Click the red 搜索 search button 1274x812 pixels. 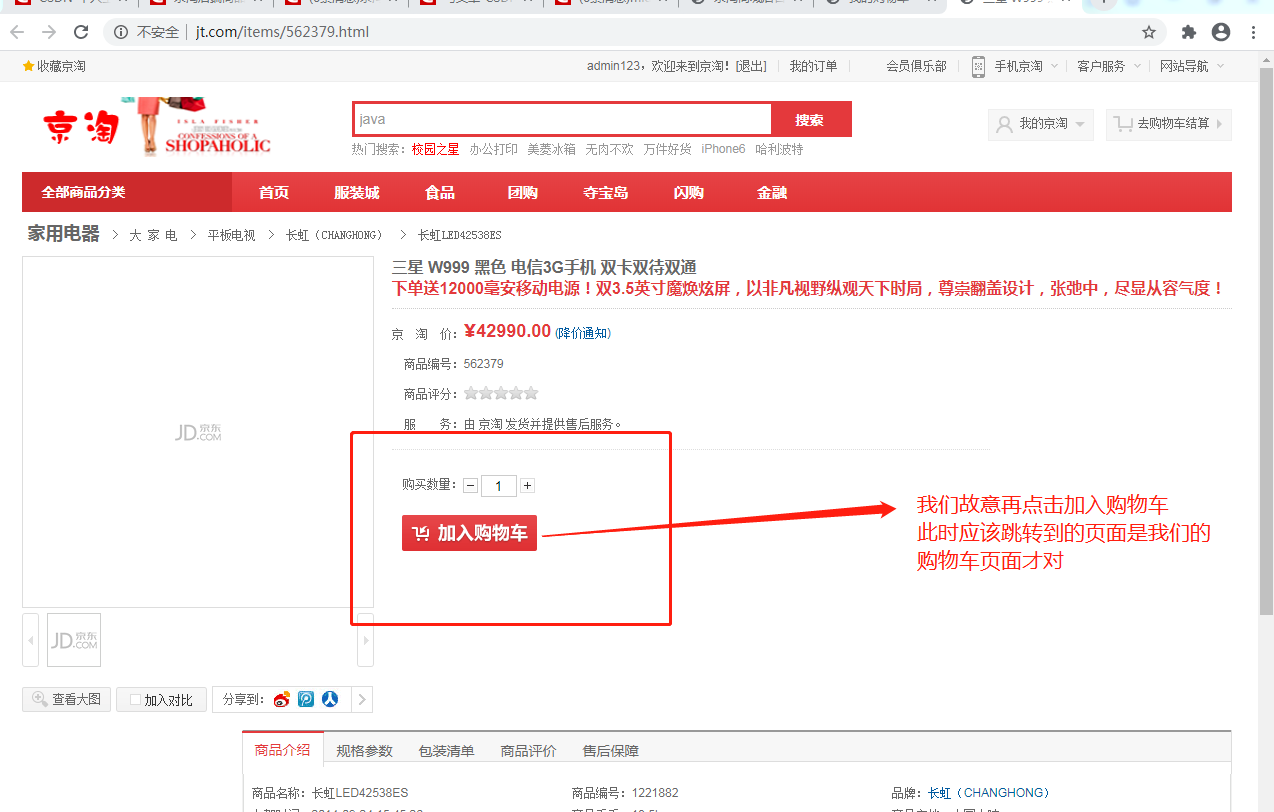pos(811,120)
